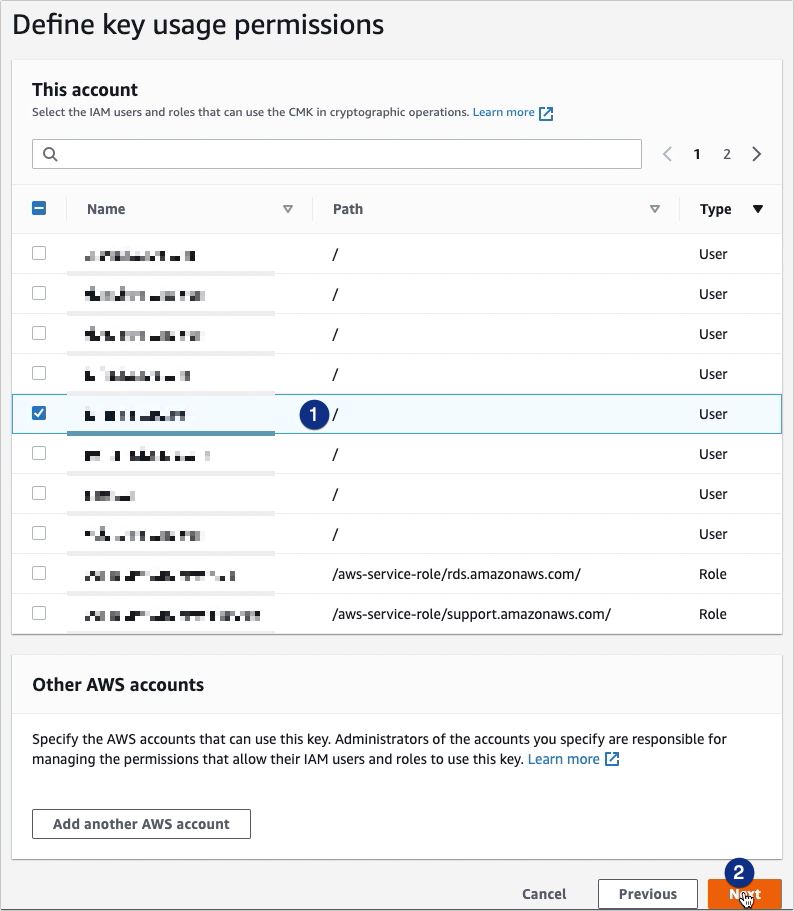
Task: Click the Add another AWS account button
Action: pyautogui.click(x=141, y=823)
